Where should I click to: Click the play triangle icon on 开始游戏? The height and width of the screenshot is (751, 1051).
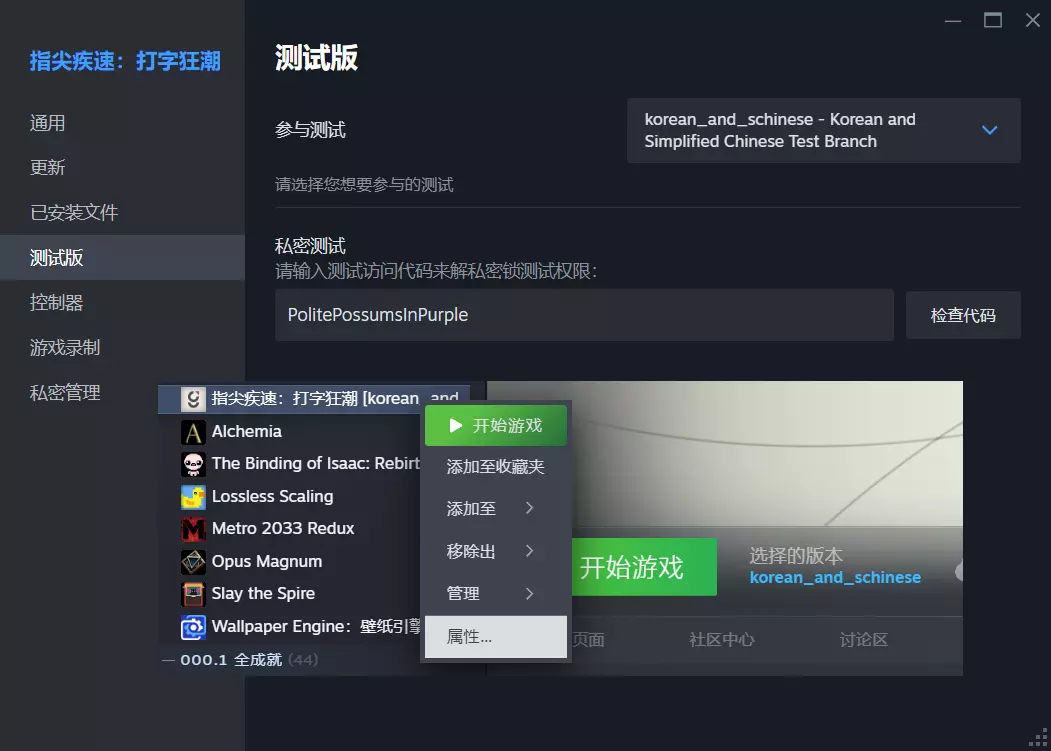click(456, 426)
